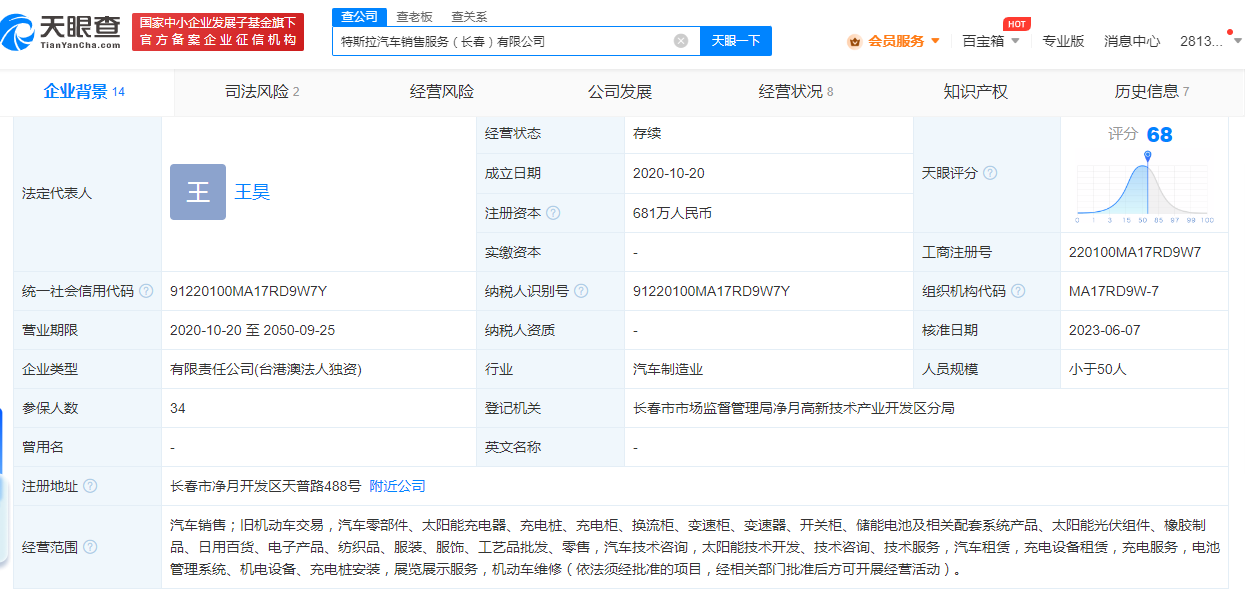Click the score marker on the 68 rating chart
The width and height of the screenshot is (1245, 595).
pos(1148,156)
